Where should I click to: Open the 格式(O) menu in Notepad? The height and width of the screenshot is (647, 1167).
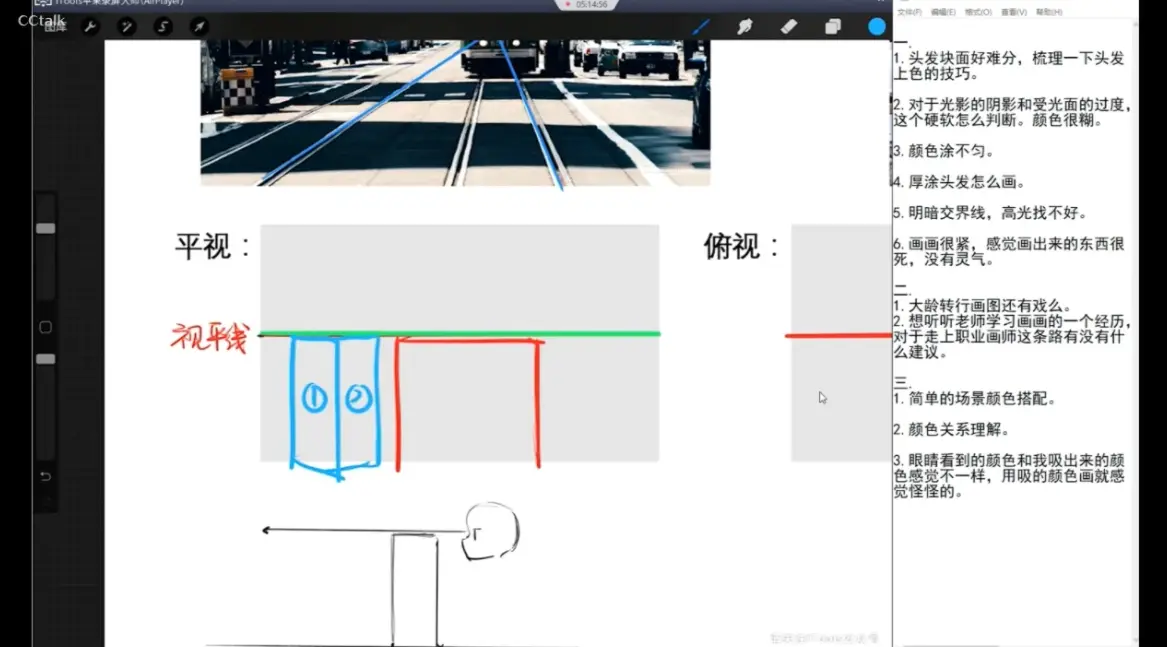coord(980,12)
